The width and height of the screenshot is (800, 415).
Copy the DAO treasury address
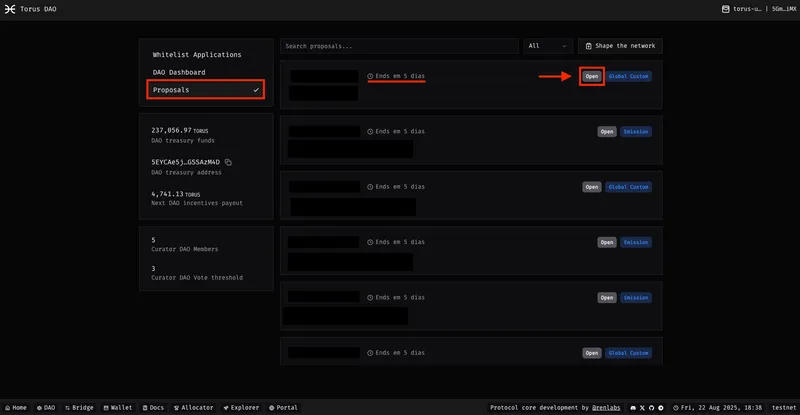tap(228, 161)
